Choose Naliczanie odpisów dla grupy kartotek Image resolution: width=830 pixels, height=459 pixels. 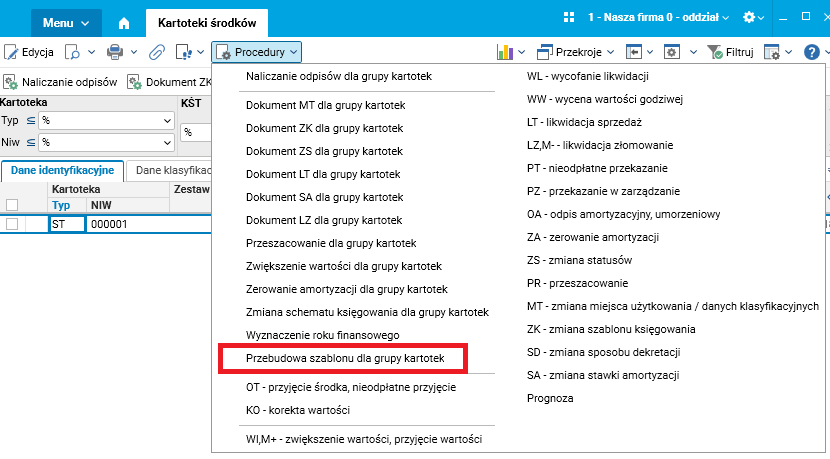(339, 76)
